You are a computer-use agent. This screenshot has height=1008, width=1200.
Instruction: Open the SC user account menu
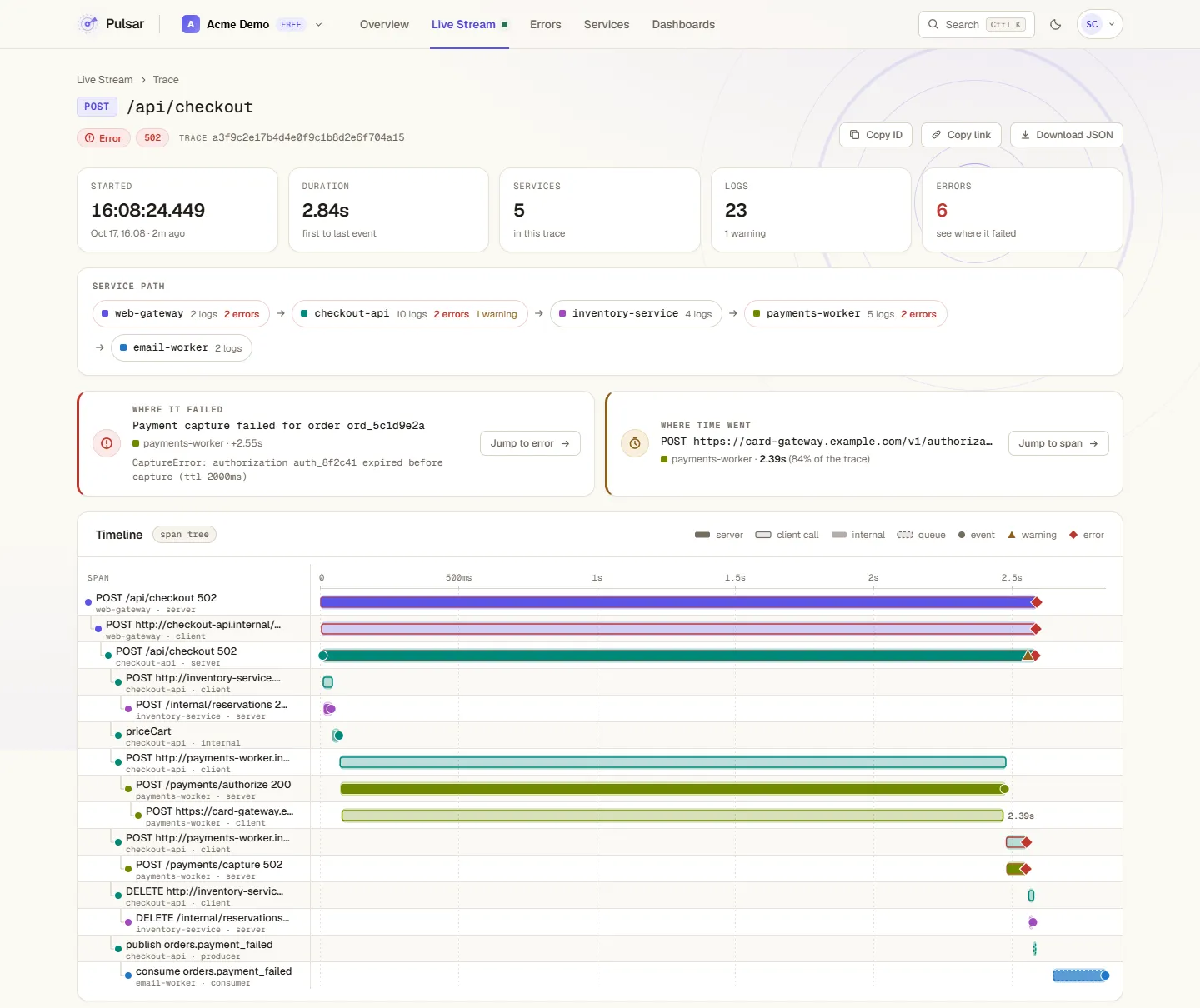click(x=1099, y=24)
